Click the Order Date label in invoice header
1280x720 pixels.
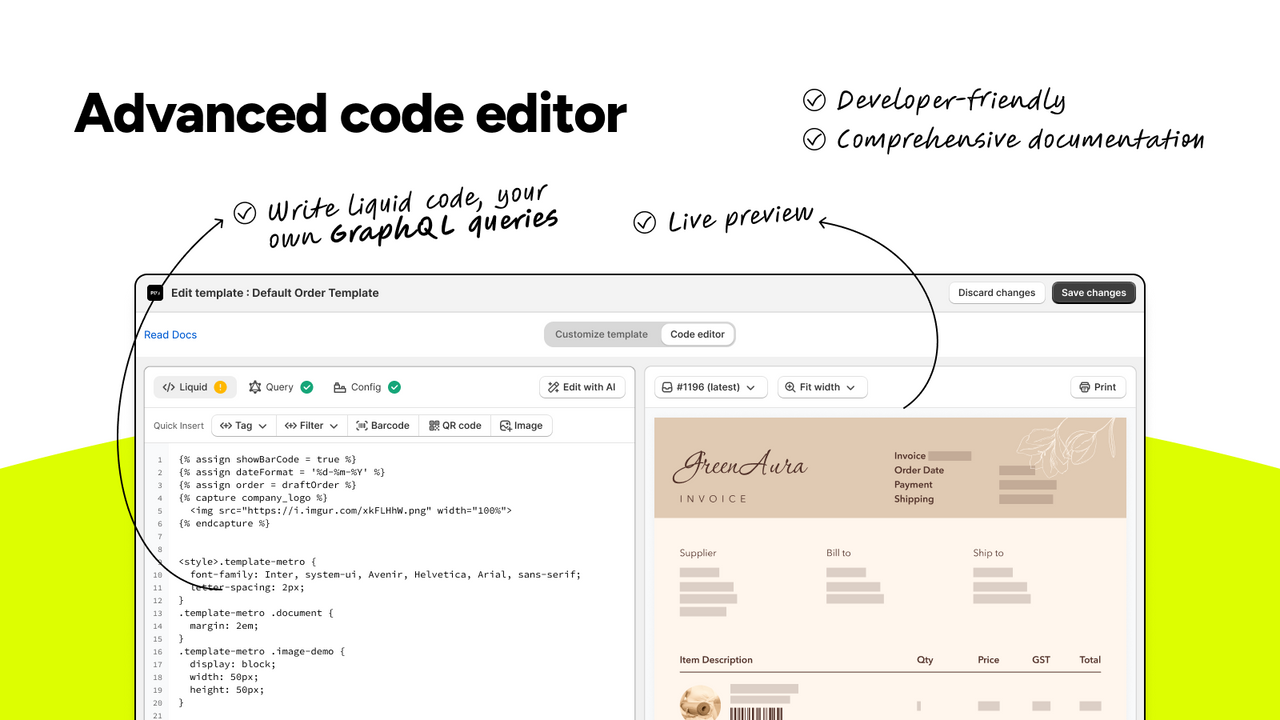pyautogui.click(x=919, y=470)
